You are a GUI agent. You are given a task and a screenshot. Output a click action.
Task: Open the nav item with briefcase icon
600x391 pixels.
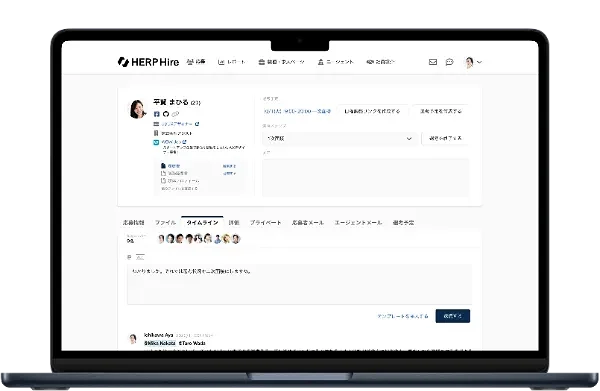(281, 62)
